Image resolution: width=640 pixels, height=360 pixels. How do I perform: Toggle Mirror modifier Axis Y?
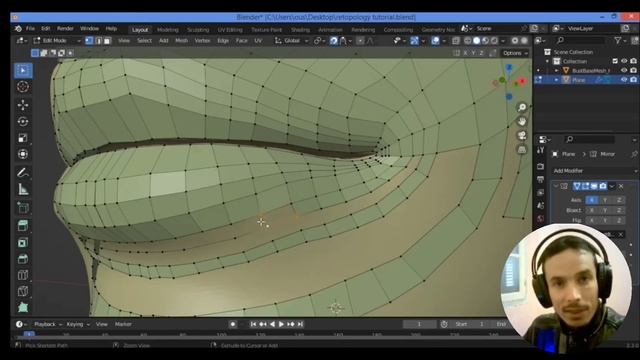pyautogui.click(x=605, y=200)
